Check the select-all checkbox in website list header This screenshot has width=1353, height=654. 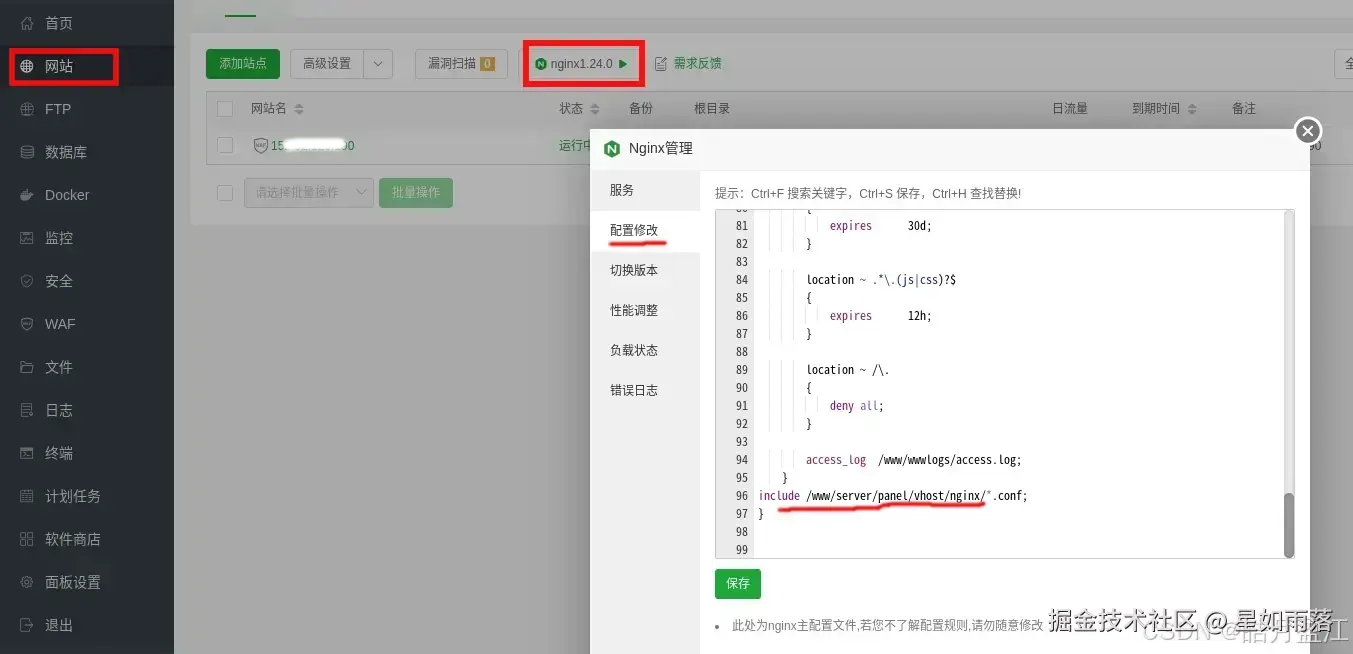click(224, 108)
